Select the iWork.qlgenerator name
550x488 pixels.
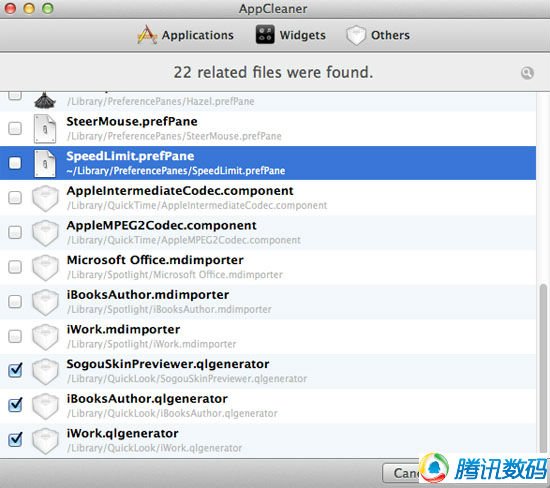point(122,434)
